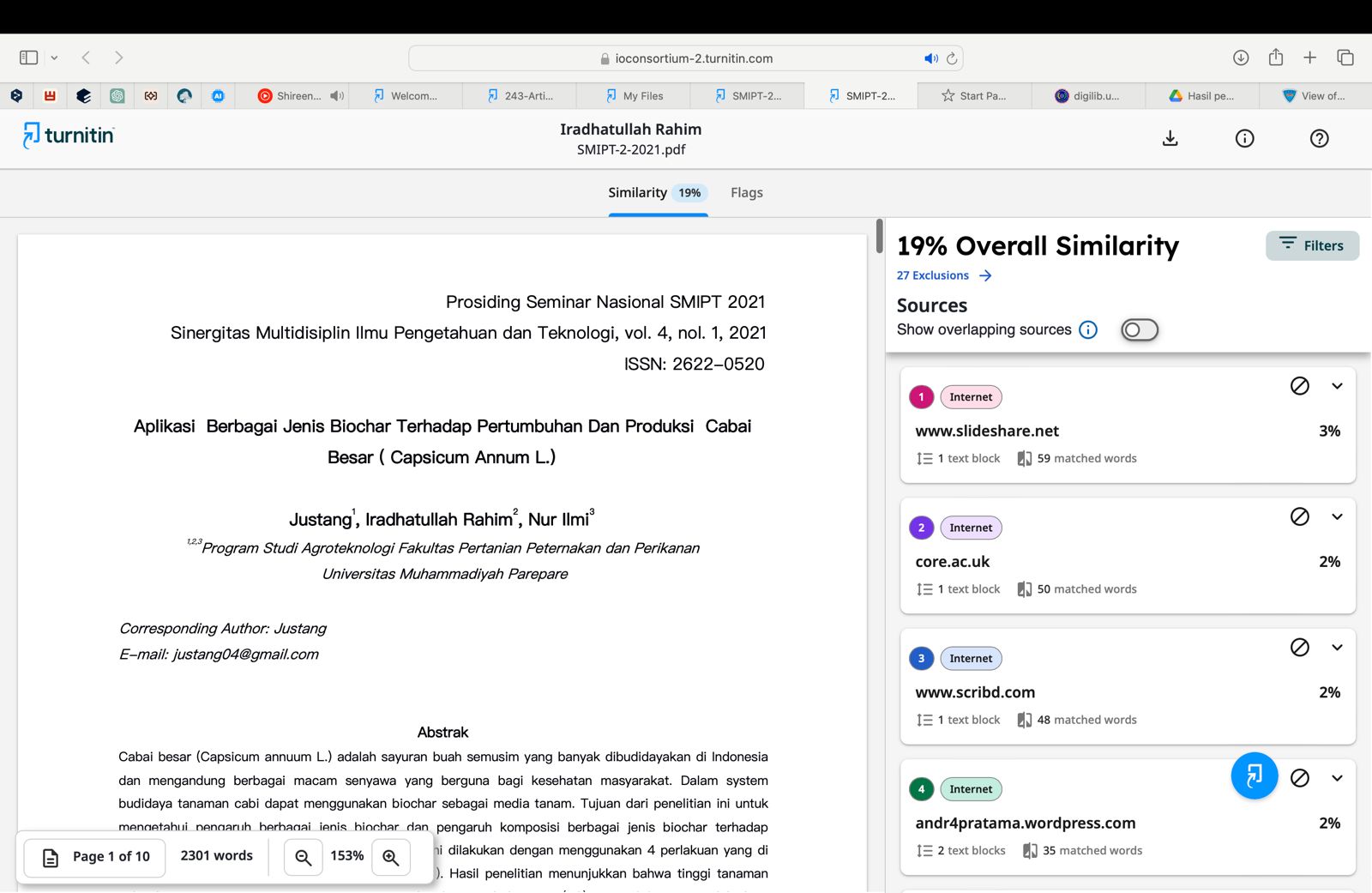The width and height of the screenshot is (1372, 893).
Task: Exclude andr4pratama.wordpress.com source
Action: pyautogui.click(x=1300, y=778)
